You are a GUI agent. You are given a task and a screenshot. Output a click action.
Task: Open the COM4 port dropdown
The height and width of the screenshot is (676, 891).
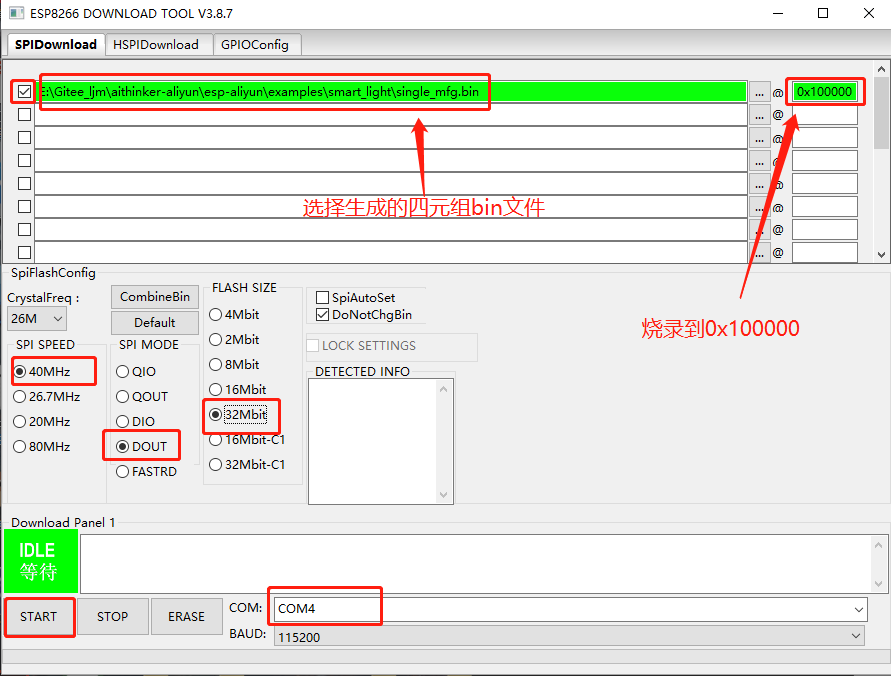(x=571, y=609)
